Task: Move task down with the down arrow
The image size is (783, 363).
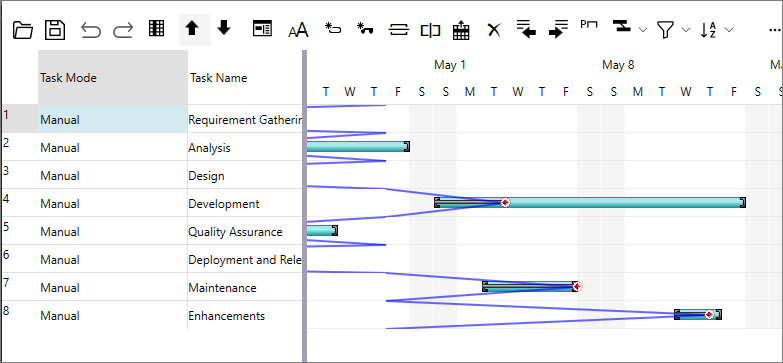Action: [x=224, y=28]
